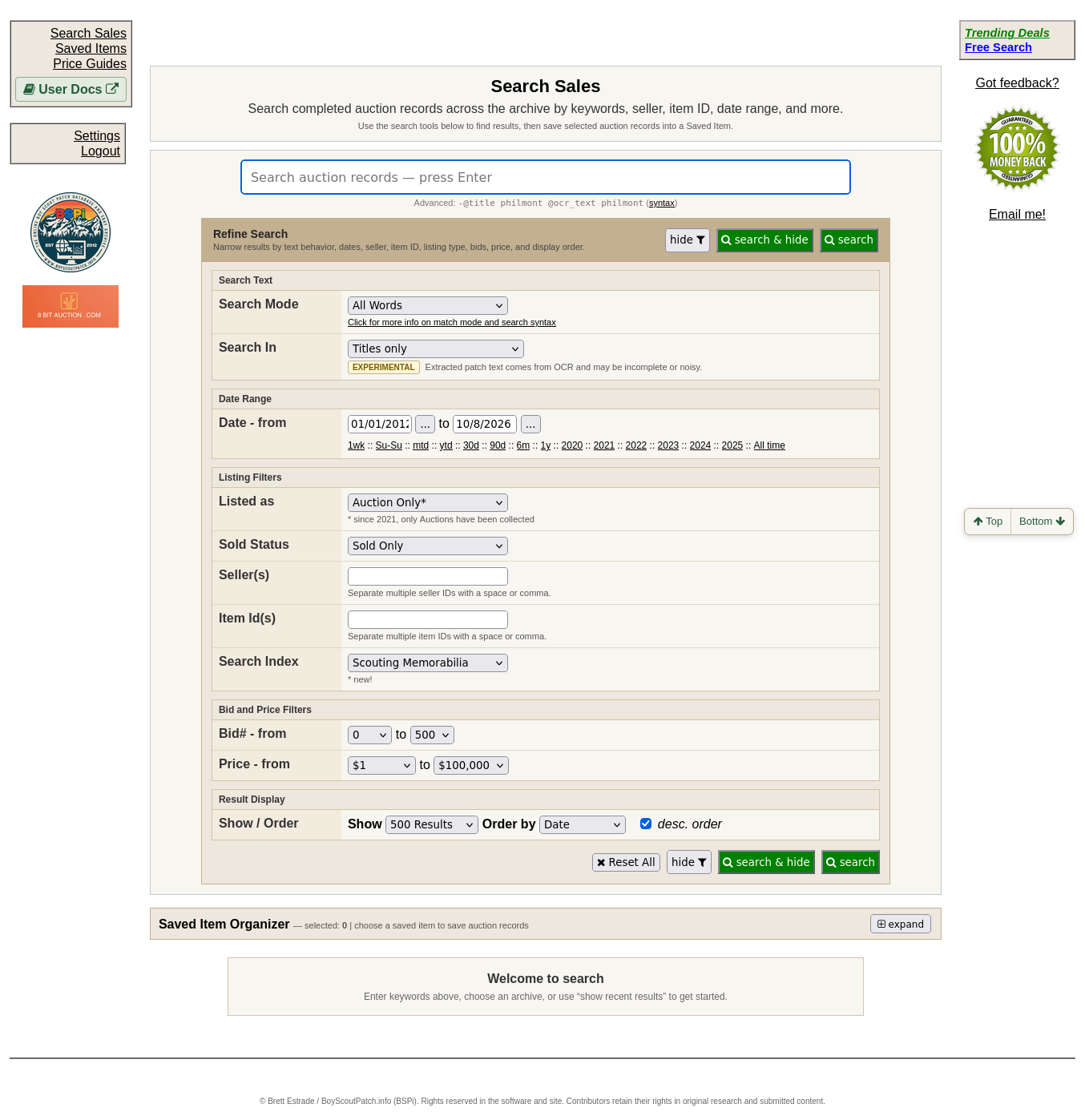This screenshot has height=1120, width=1085.
Task: Open the from-date picker button
Action: coord(425,424)
